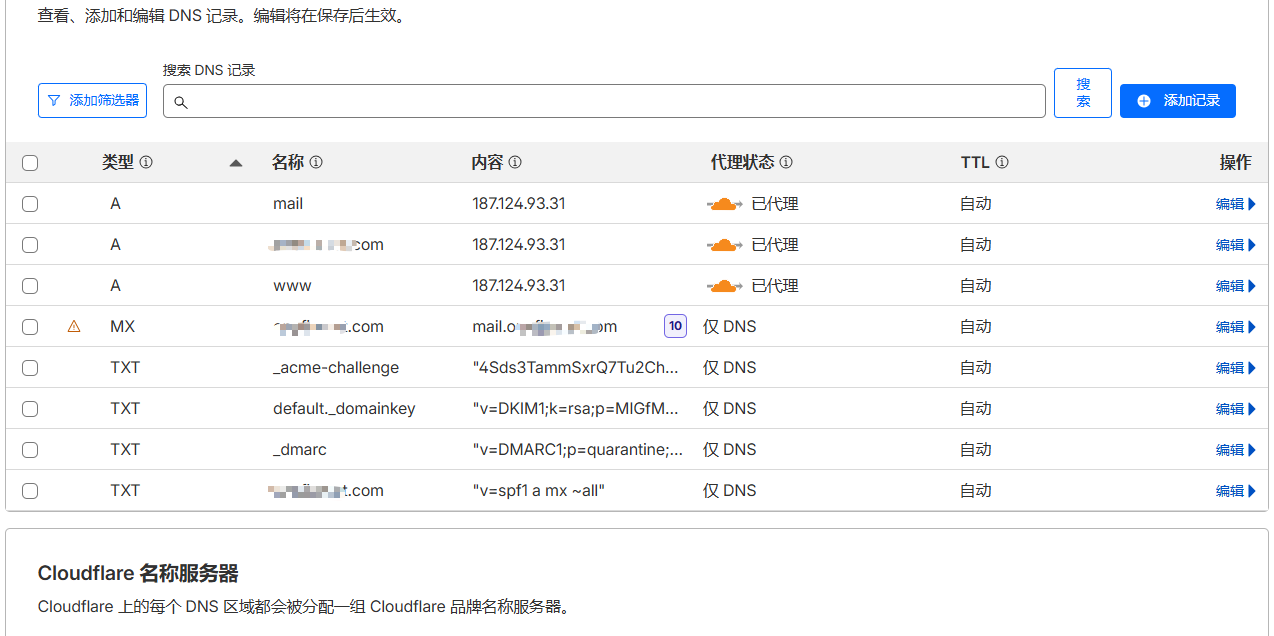
Task: Focus the 搜索 DNS 记录 search field
Action: pyautogui.click(x=604, y=101)
